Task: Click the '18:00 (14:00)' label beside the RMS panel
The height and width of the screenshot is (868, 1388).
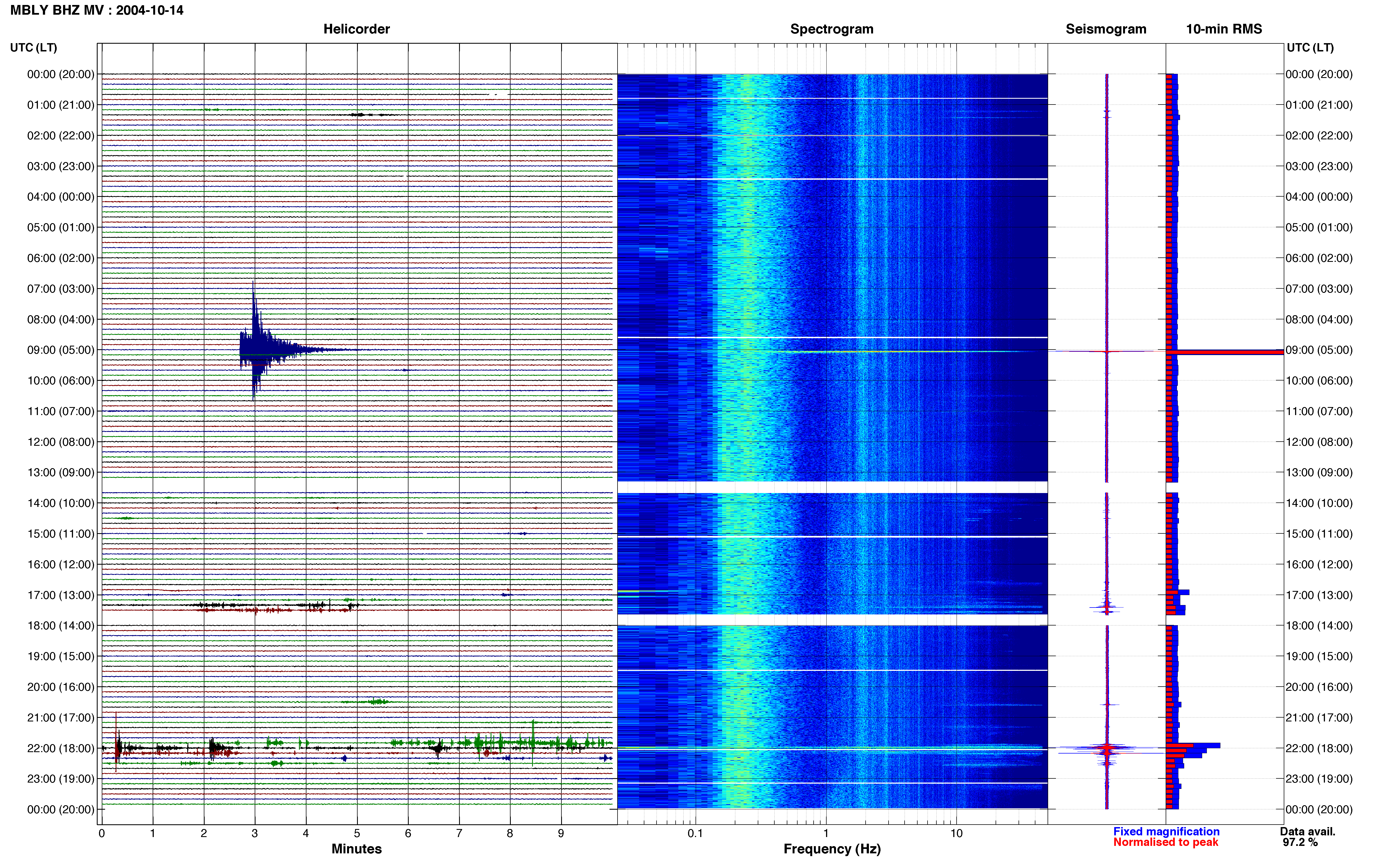Action: (x=1319, y=626)
